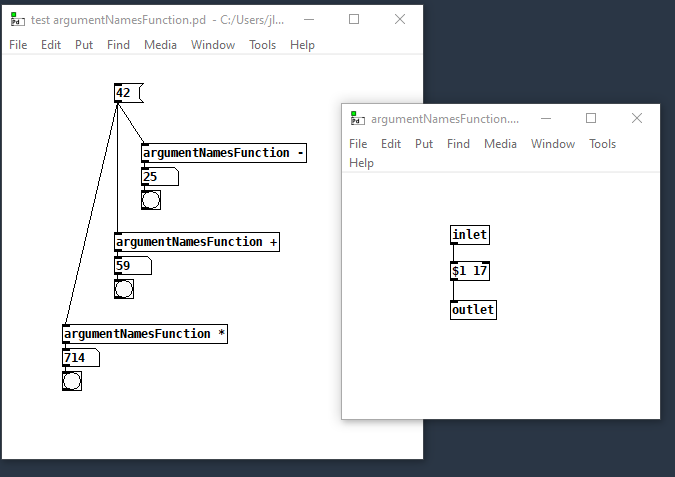Open the Put menu in test window
The image size is (675, 477).
[84, 45]
